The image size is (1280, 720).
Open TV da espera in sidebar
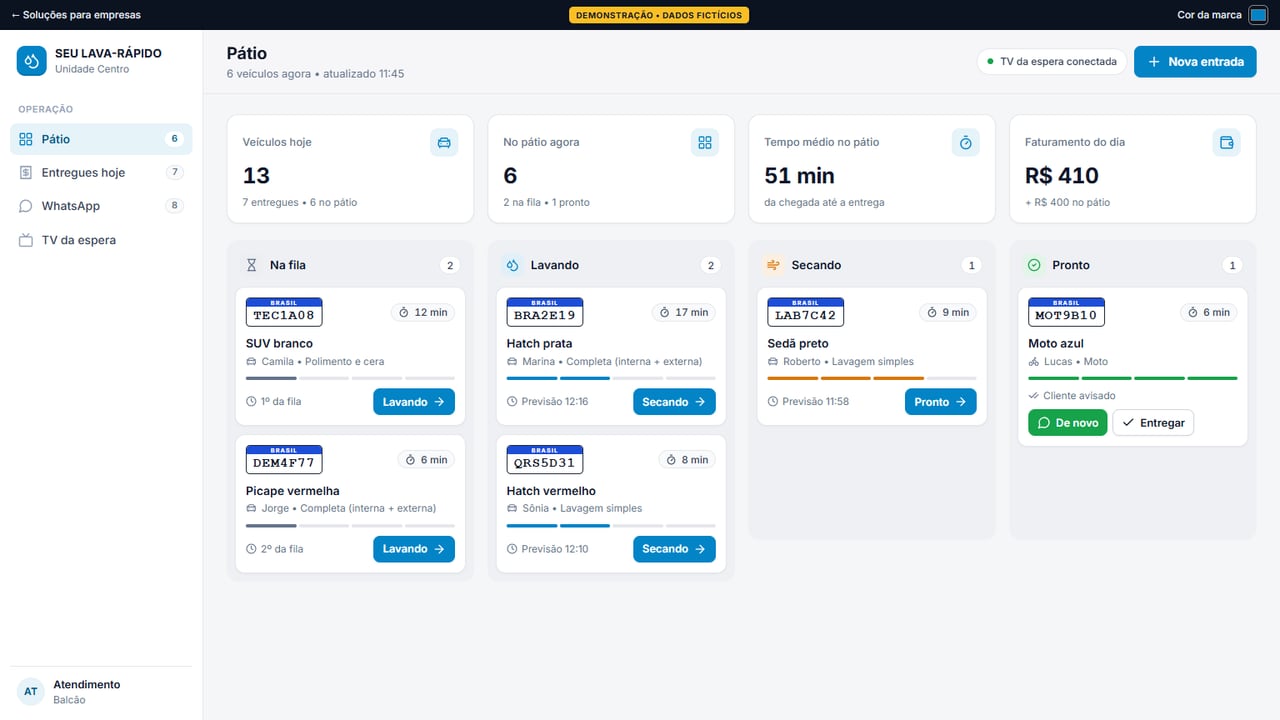pyautogui.click(x=101, y=240)
